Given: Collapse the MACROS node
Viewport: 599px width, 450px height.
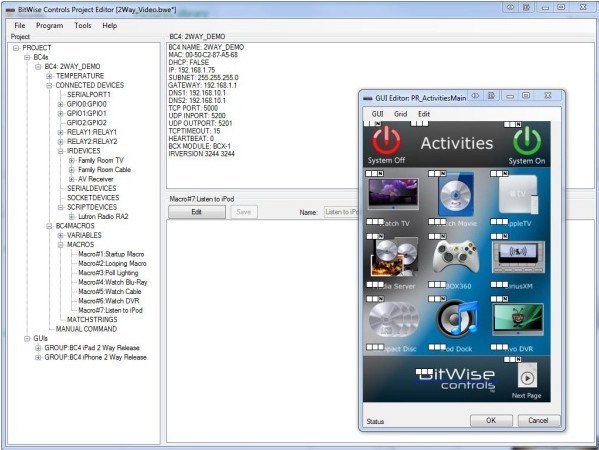Looking at the screenshot, I should click(60, 245).
